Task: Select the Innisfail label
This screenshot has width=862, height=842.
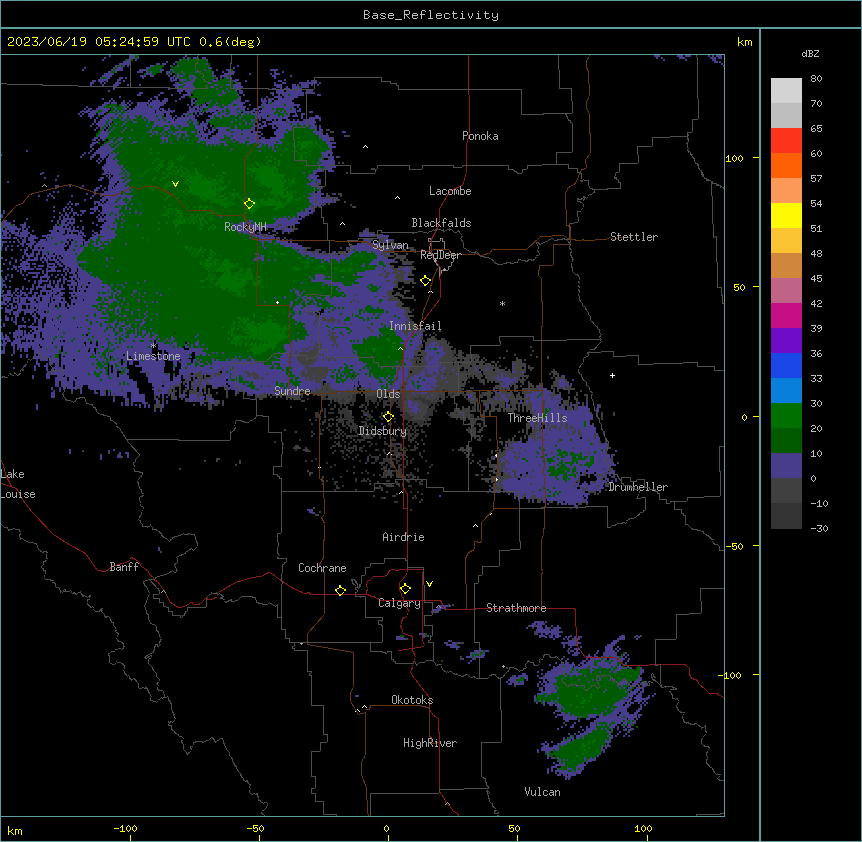Action: [415, 326]
